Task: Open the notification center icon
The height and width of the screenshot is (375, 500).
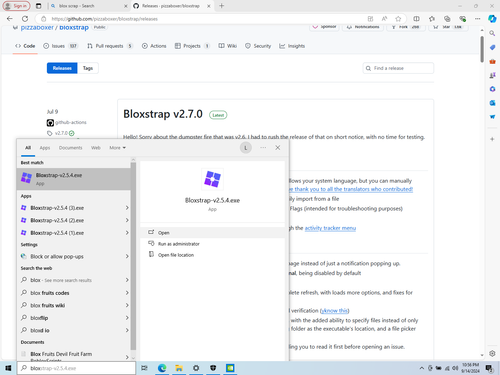Action: (489, 368)
